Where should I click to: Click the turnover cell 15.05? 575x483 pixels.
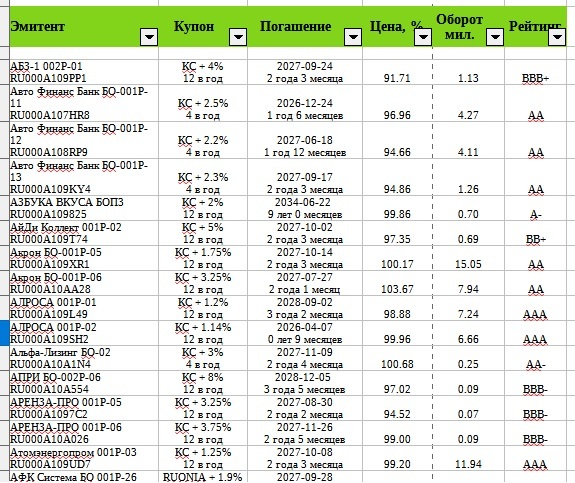468,258
